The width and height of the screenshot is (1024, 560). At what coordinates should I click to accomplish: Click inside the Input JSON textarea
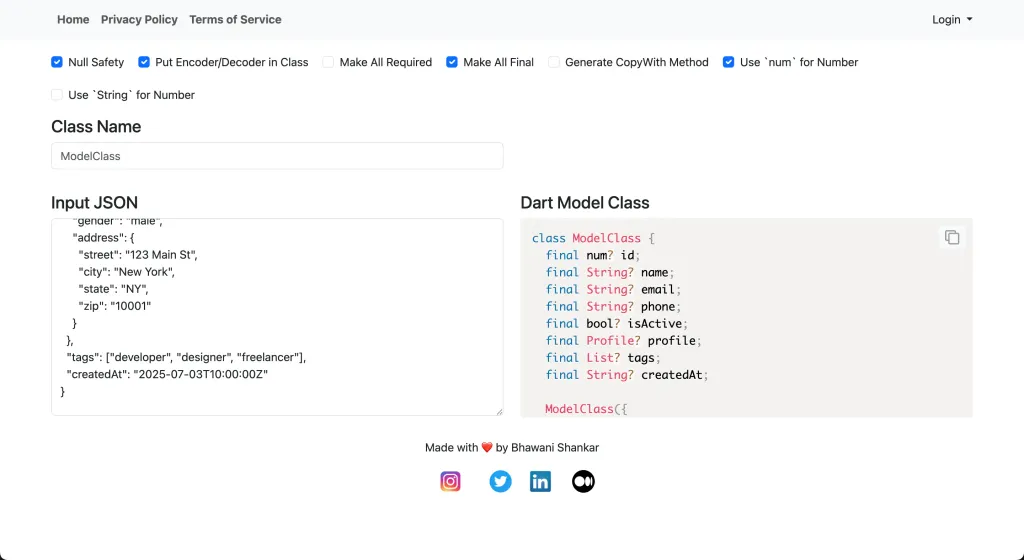click(x=277, y=317)
